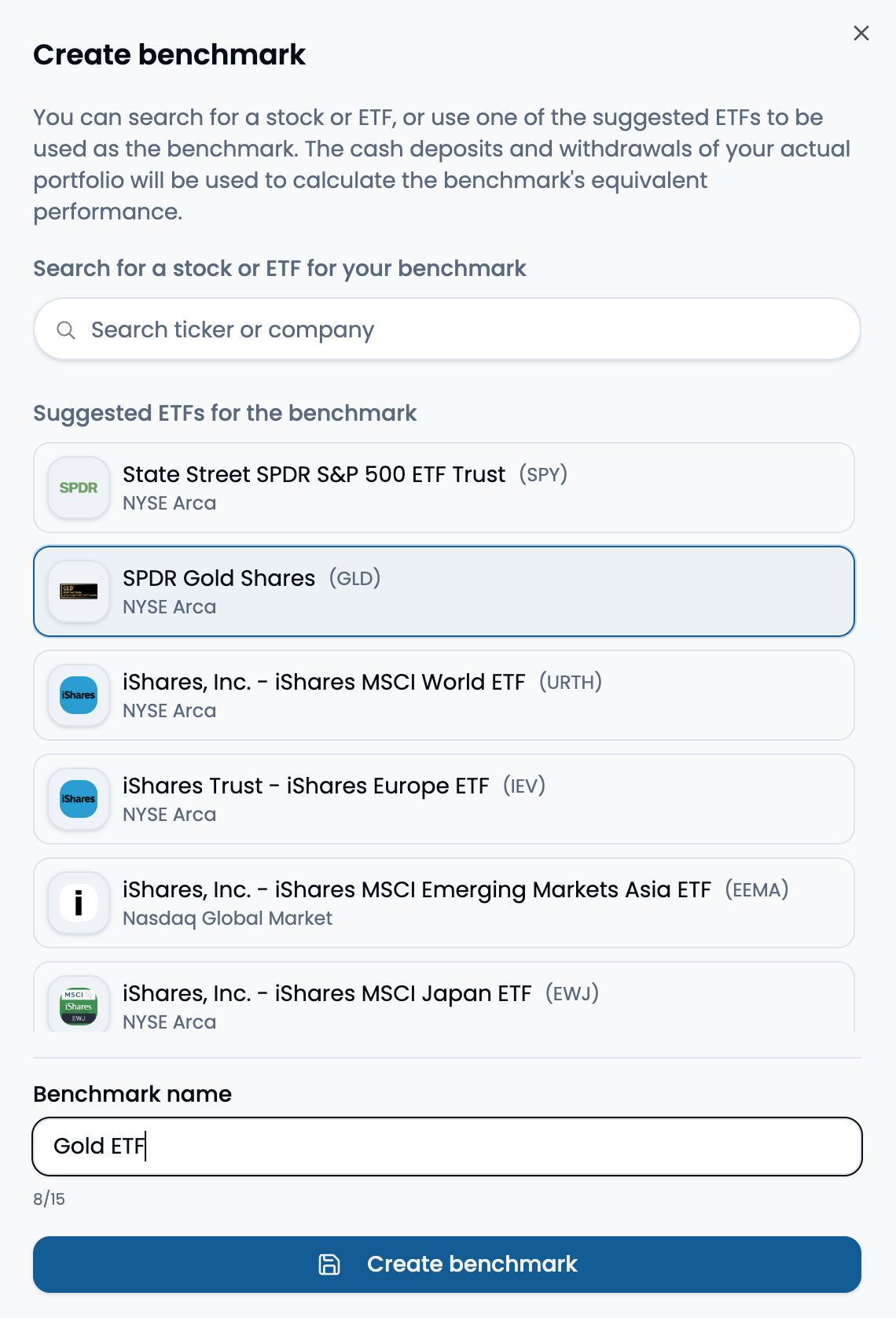Close the Create benchmark dialog
The height and width of the screenshot is (1318, 896).
point(861,33)
